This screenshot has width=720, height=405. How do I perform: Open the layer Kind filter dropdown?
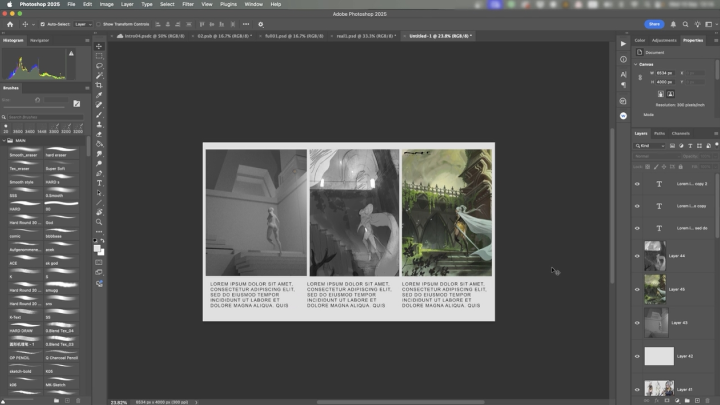[x=650, y=146]
